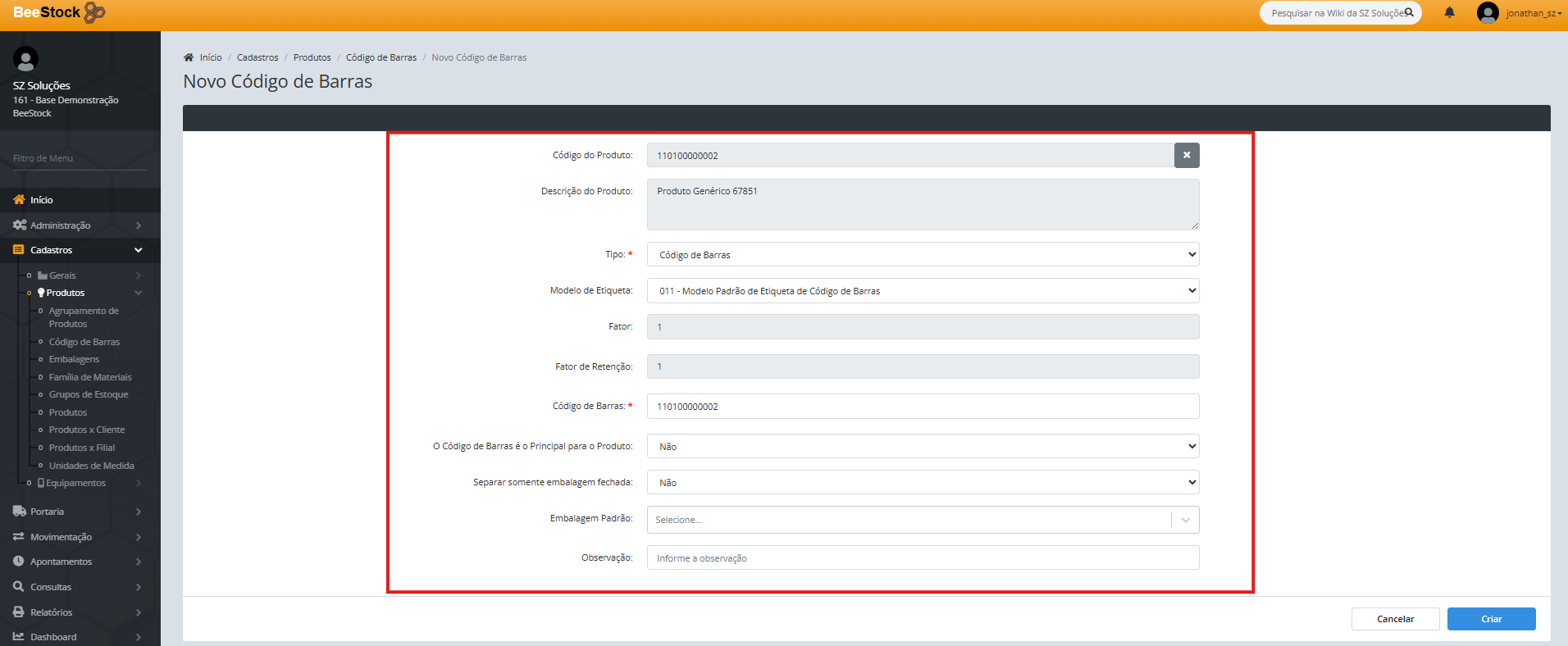Open the Relatórios printer icon menu
This screenshot has height=646, width=1568.
pyautogui.click(x=20, y=612)
